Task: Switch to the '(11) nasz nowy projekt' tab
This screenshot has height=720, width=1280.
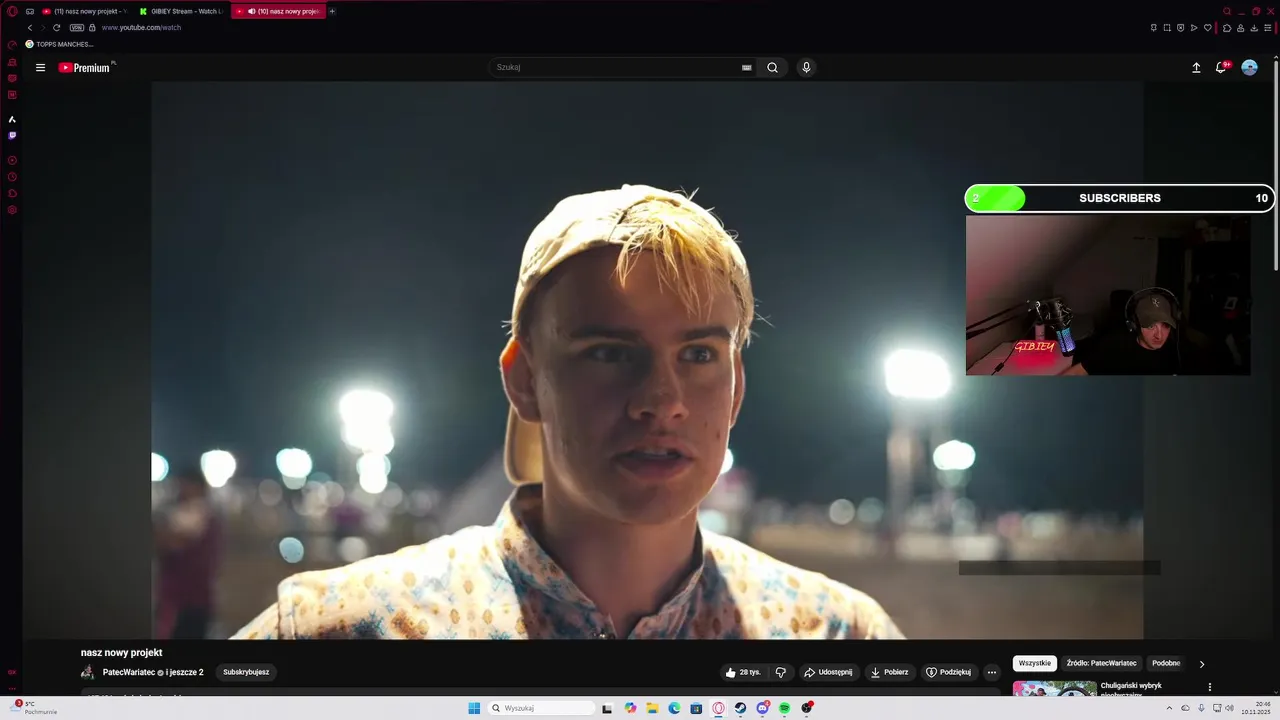Action: click(83, 11)
